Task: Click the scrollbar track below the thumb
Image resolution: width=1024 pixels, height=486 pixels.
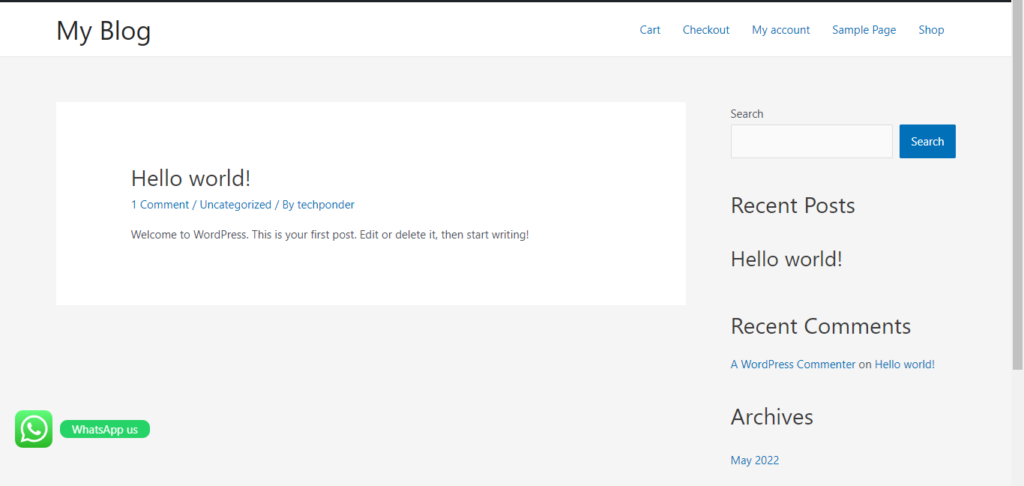Action: [1017, 430]
